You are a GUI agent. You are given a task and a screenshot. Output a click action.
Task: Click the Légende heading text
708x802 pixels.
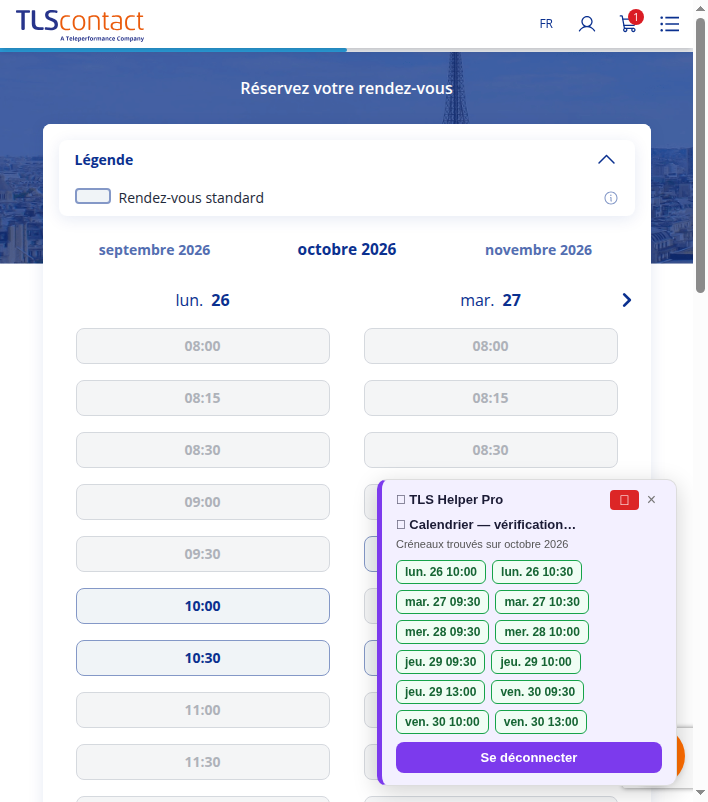(x=104, y=160)
